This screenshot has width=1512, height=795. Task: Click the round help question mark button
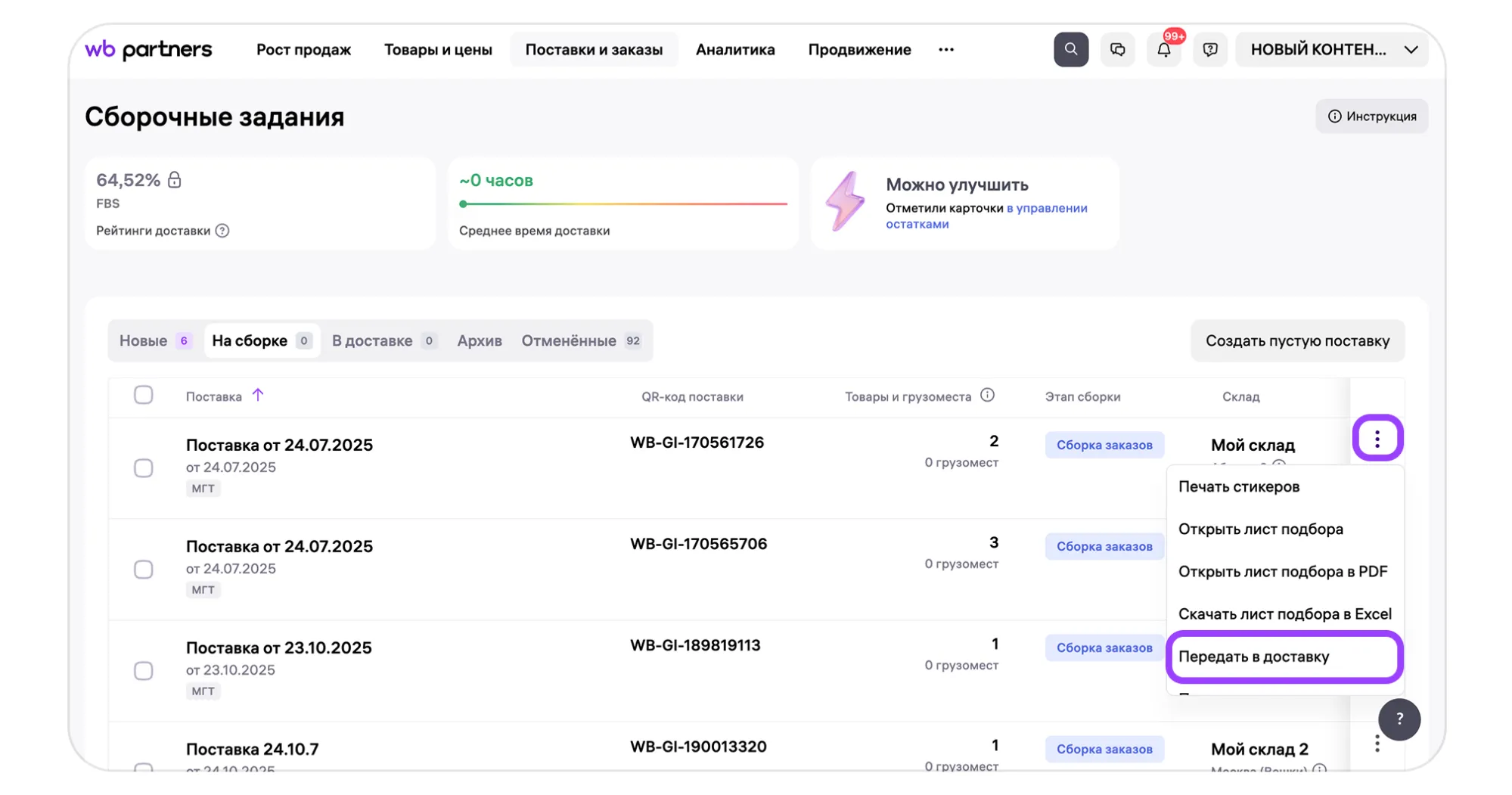[x=1399, y=719]
